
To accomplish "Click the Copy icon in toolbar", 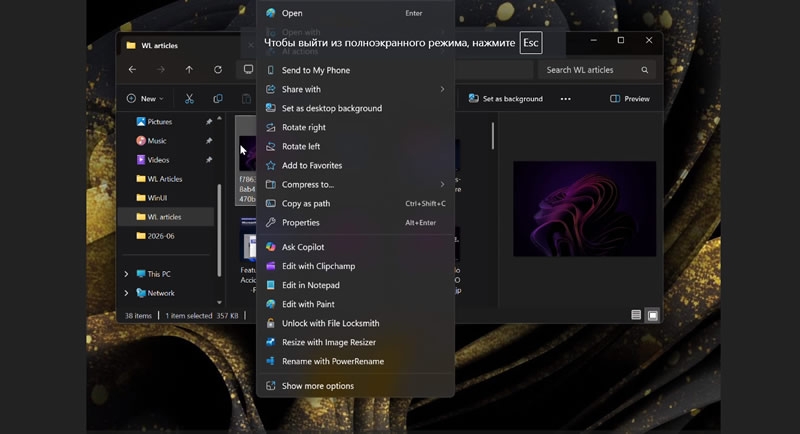I will (218, 99).
